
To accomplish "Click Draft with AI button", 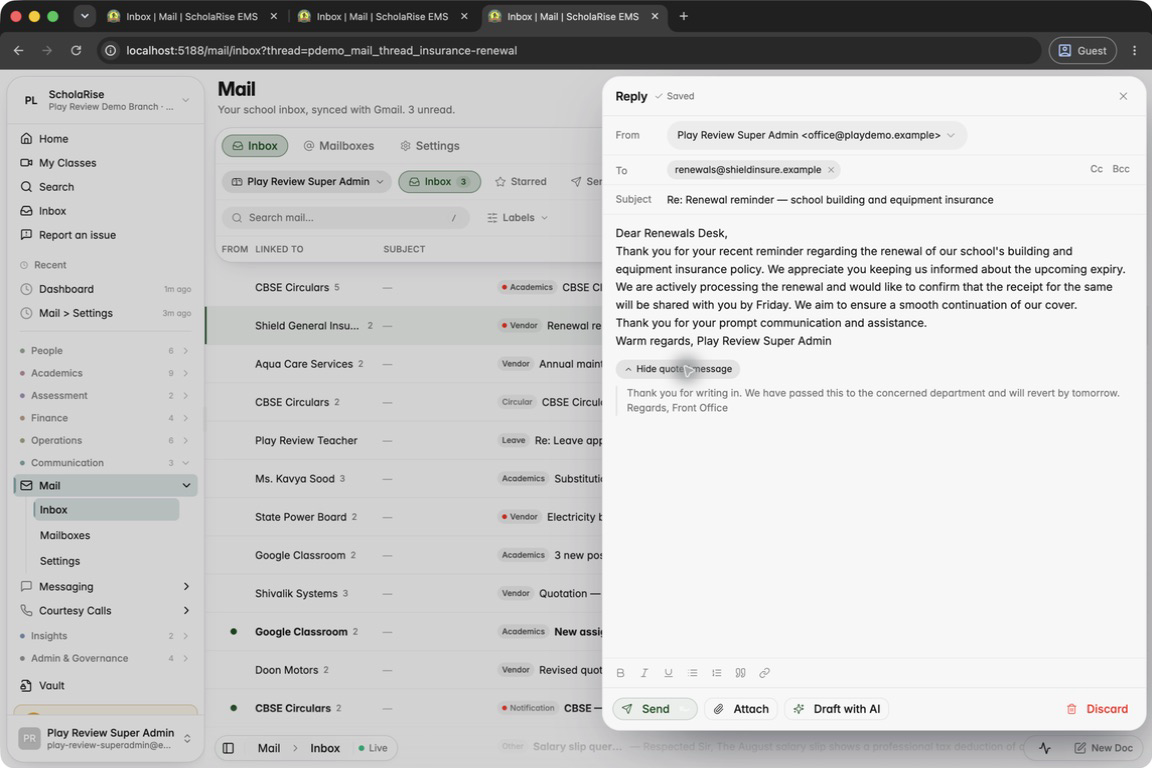I will click(836, 708).
